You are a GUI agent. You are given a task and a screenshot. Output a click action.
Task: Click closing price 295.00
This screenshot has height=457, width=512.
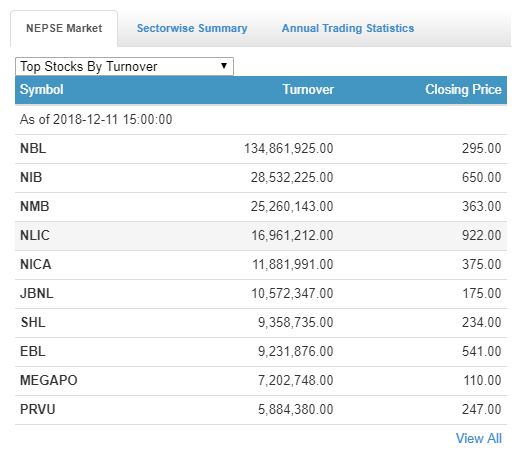pos(482,149)
